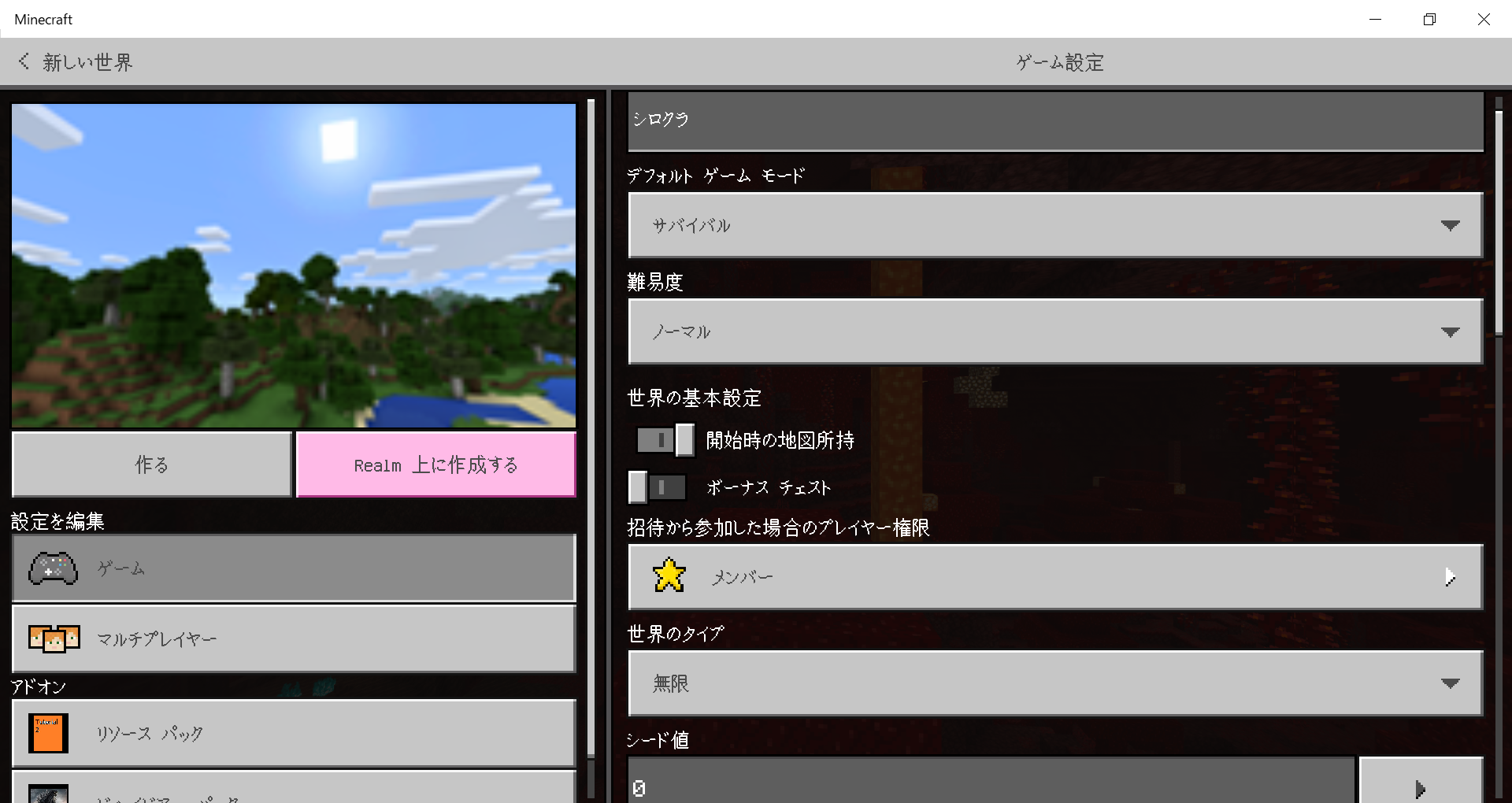Open the 難易度 dropdown showing ノーマル

coord(1055,331)
